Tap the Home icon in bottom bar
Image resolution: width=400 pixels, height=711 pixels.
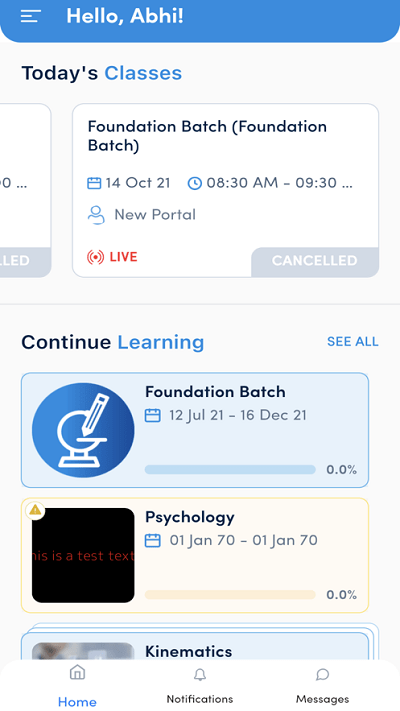pos(78,672)
